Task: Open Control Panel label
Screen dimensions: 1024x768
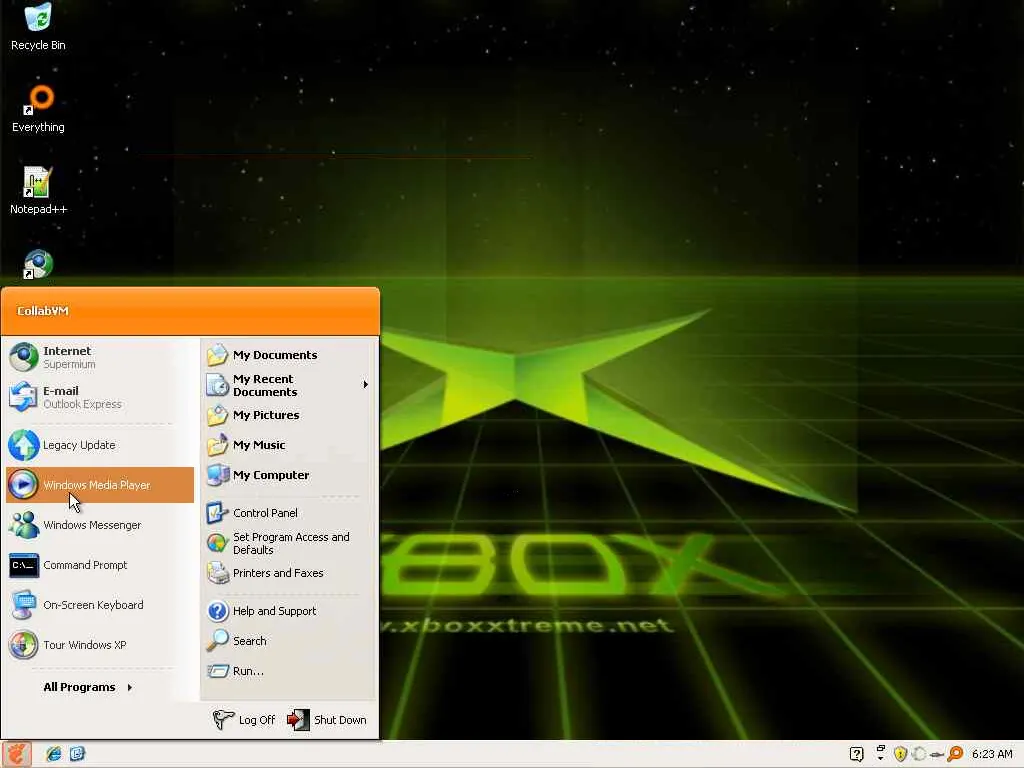Action: (265, 513)
